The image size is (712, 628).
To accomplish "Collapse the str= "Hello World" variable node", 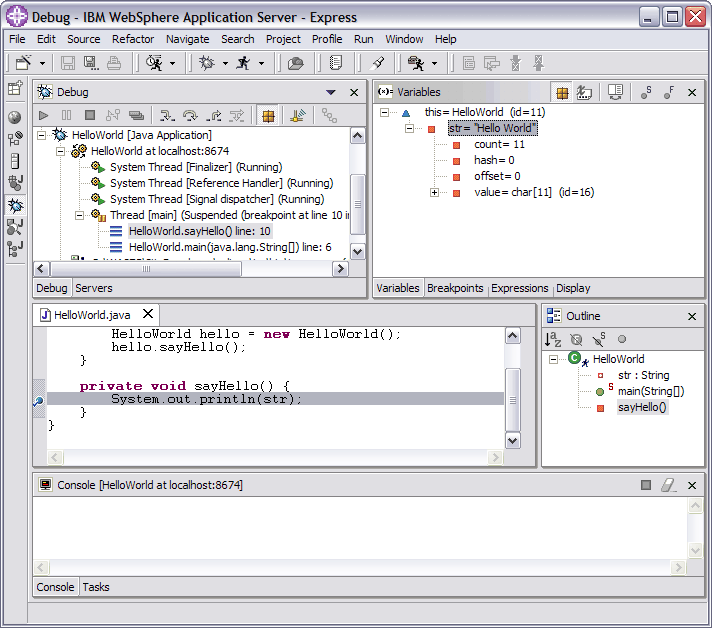I will (410, 129).
